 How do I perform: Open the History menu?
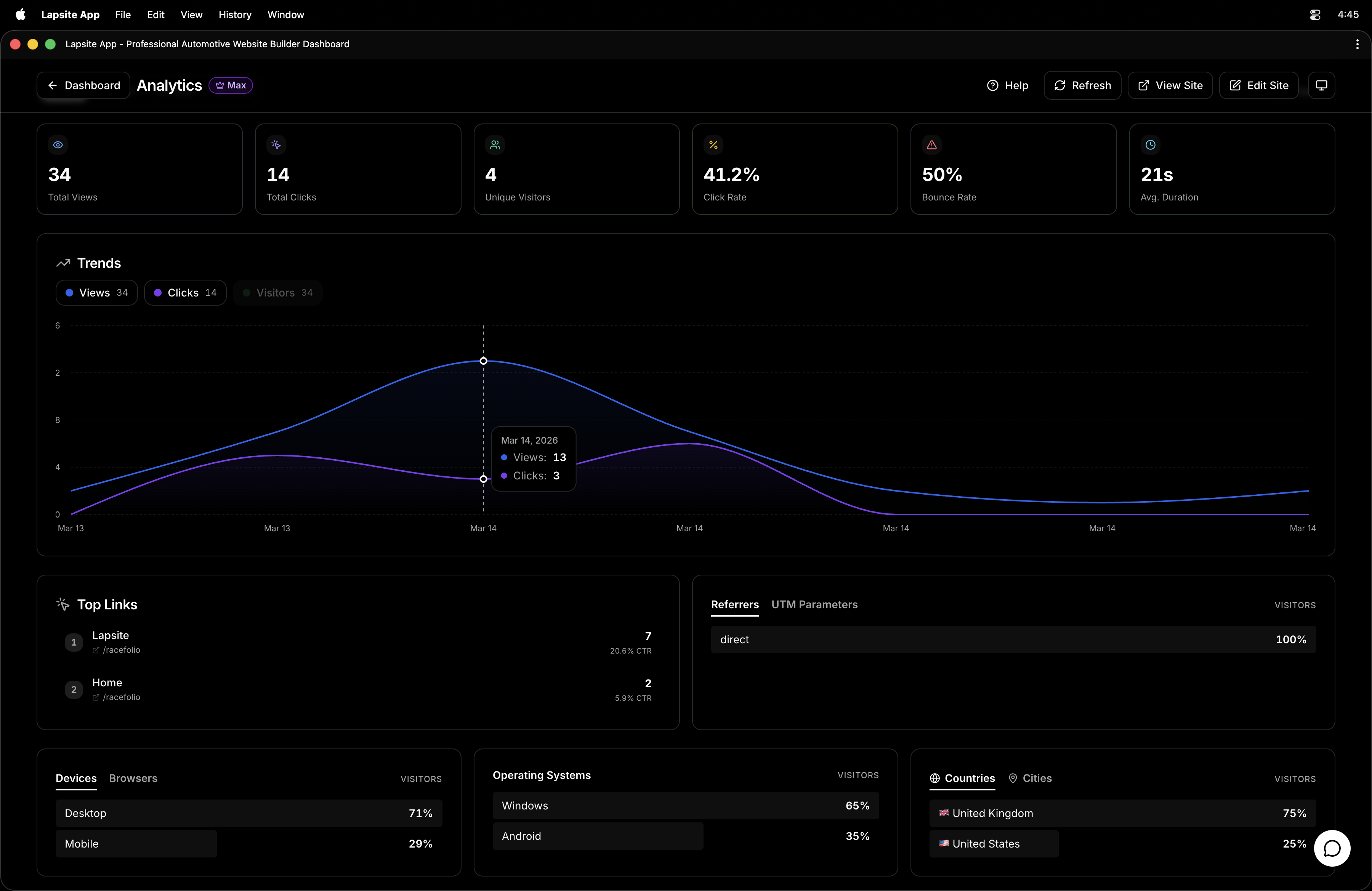pyautogui.click(x=235, y=14)
